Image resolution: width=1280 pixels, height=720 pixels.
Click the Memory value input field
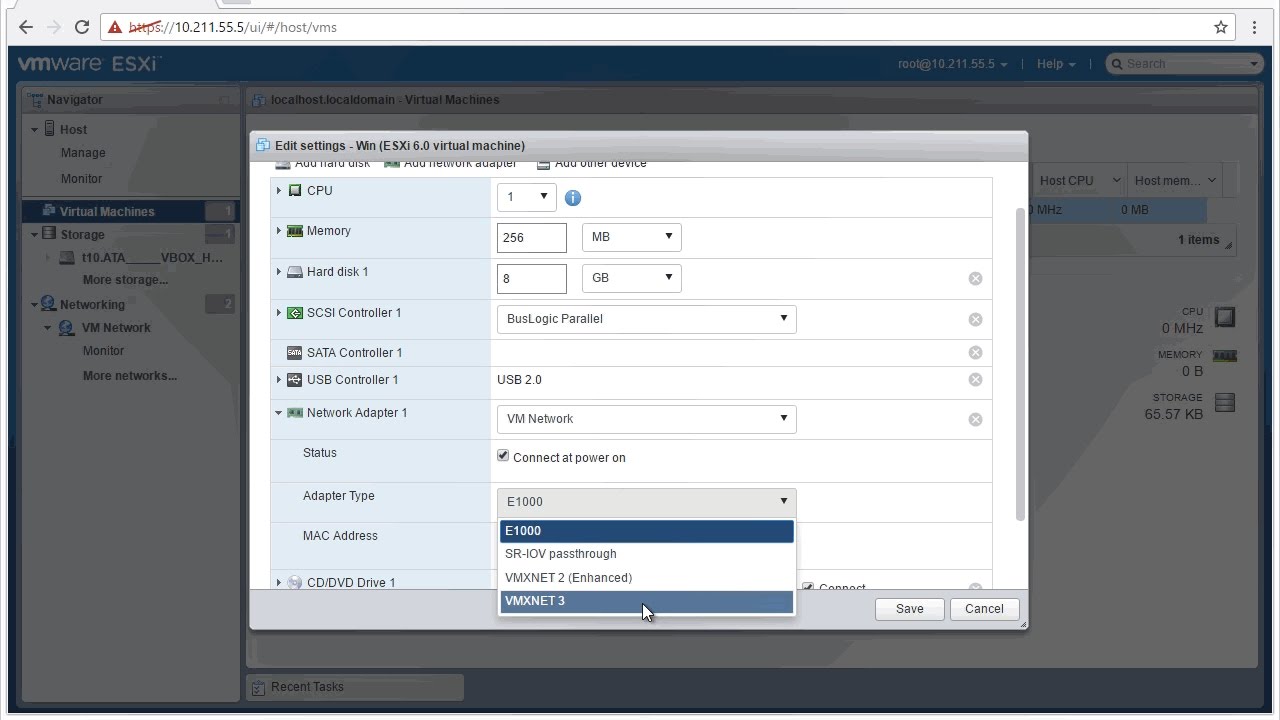[x=532, y=237]
